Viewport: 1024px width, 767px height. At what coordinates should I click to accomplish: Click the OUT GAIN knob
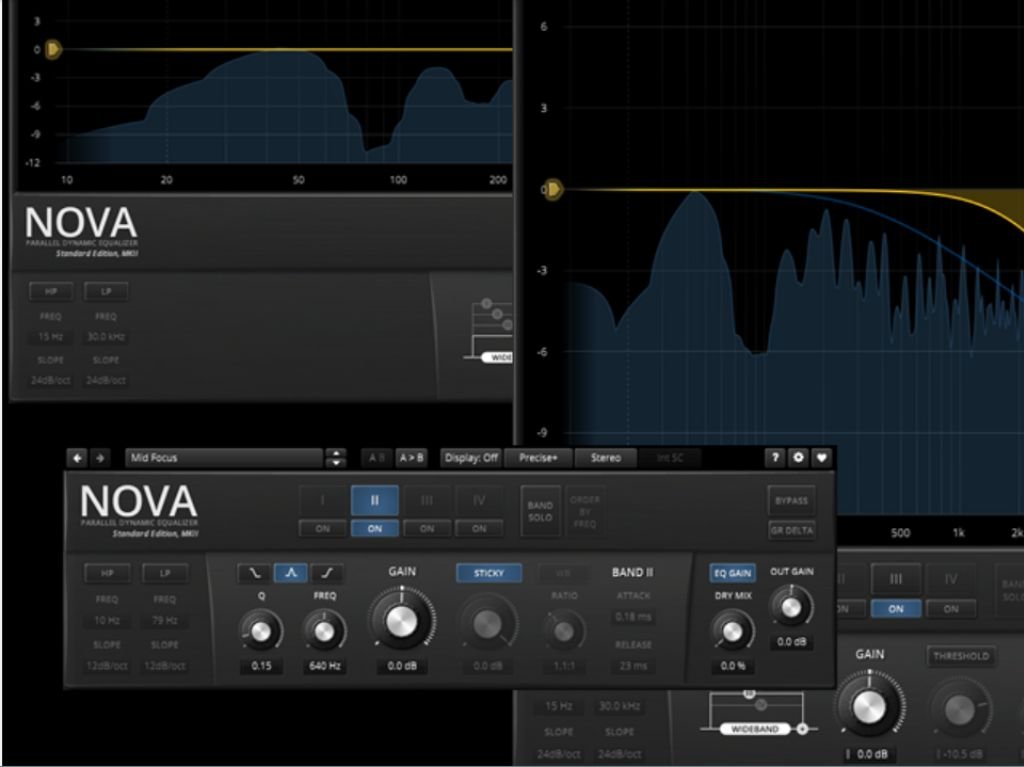click(792, 607)
